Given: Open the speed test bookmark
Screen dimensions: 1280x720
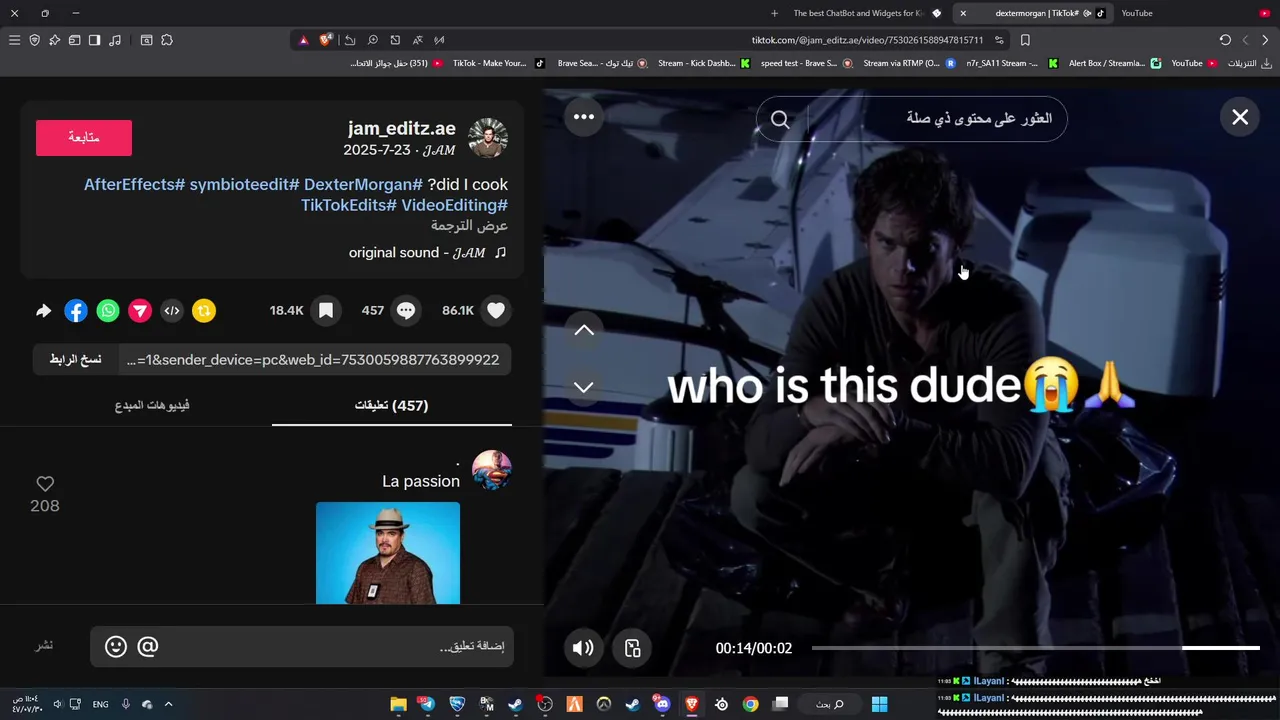Looking at the screenshot, I should 806,63.
